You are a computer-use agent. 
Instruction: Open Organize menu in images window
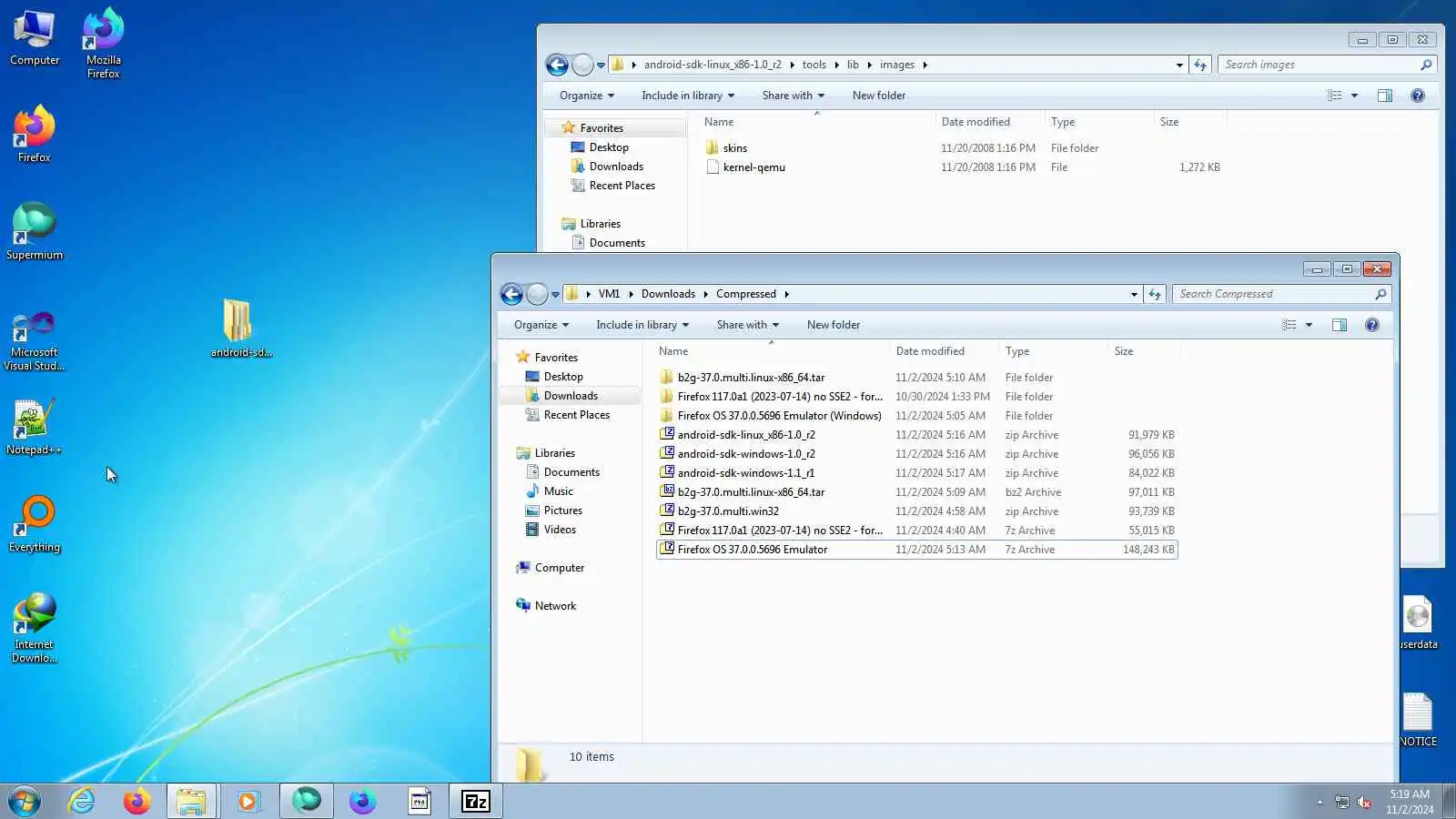click(587, 96)
